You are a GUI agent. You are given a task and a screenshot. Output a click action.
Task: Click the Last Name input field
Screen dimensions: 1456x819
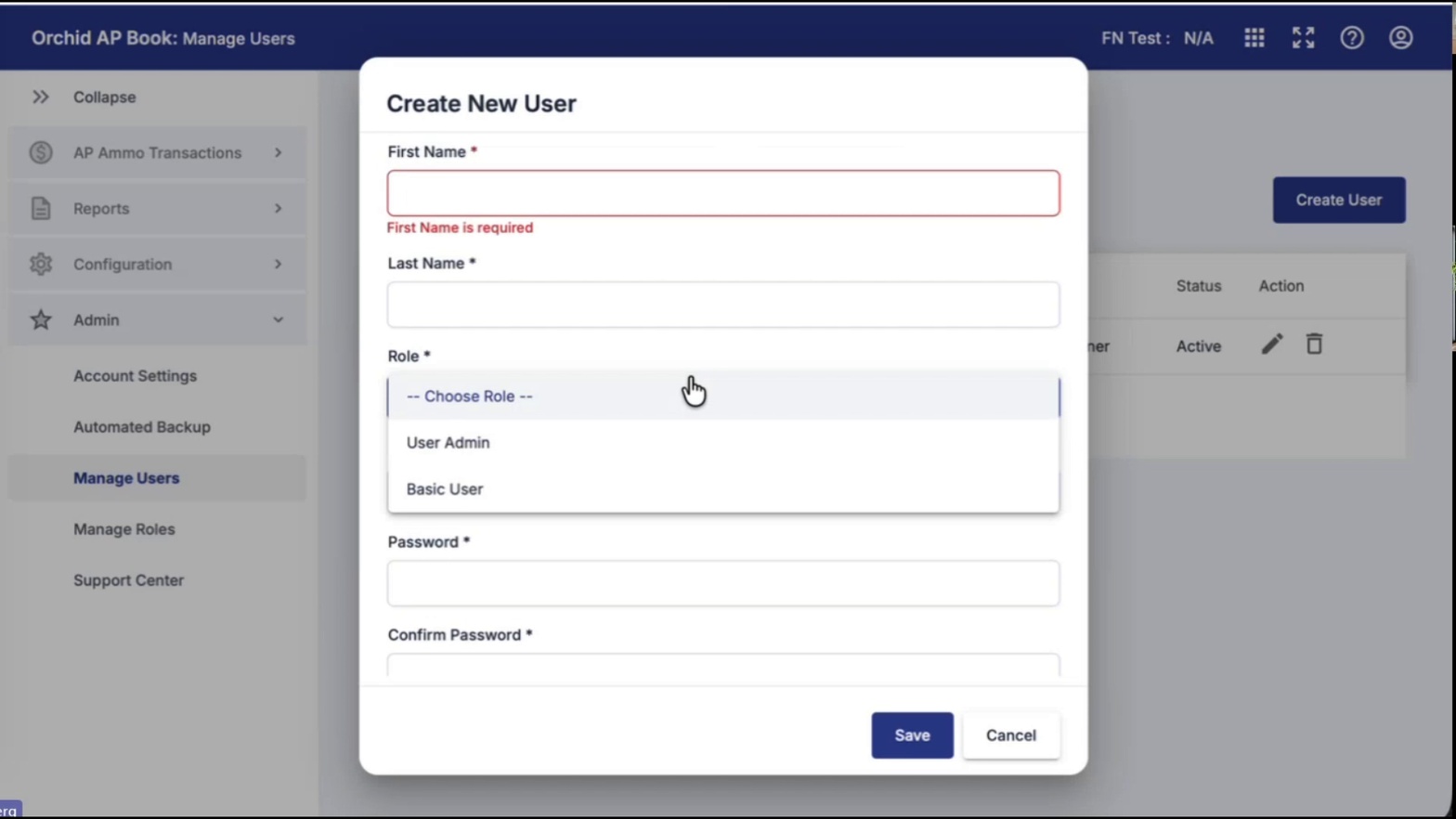coord(723,305)
